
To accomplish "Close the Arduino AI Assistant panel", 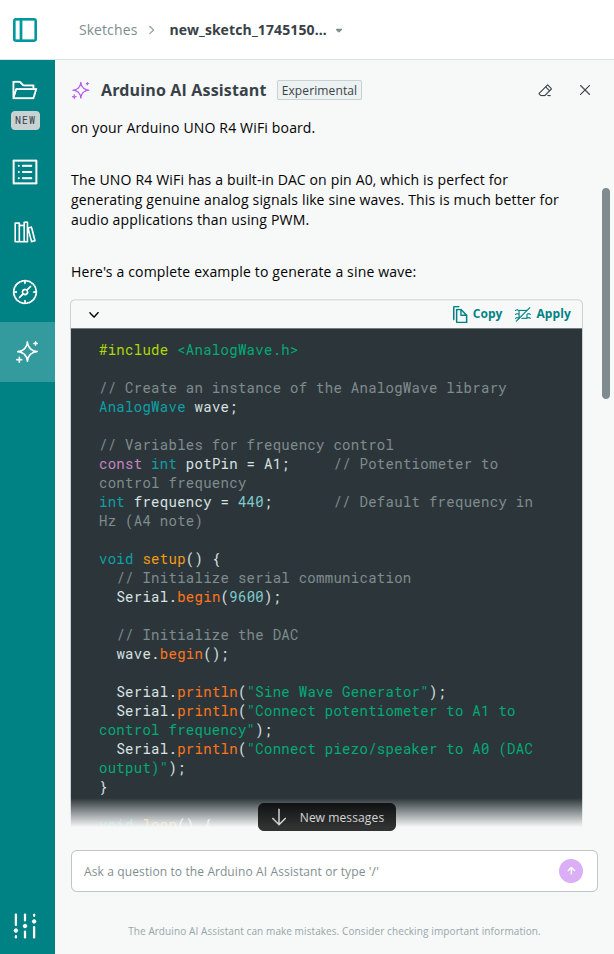I will pyautogui.click(x=585, y=90).
